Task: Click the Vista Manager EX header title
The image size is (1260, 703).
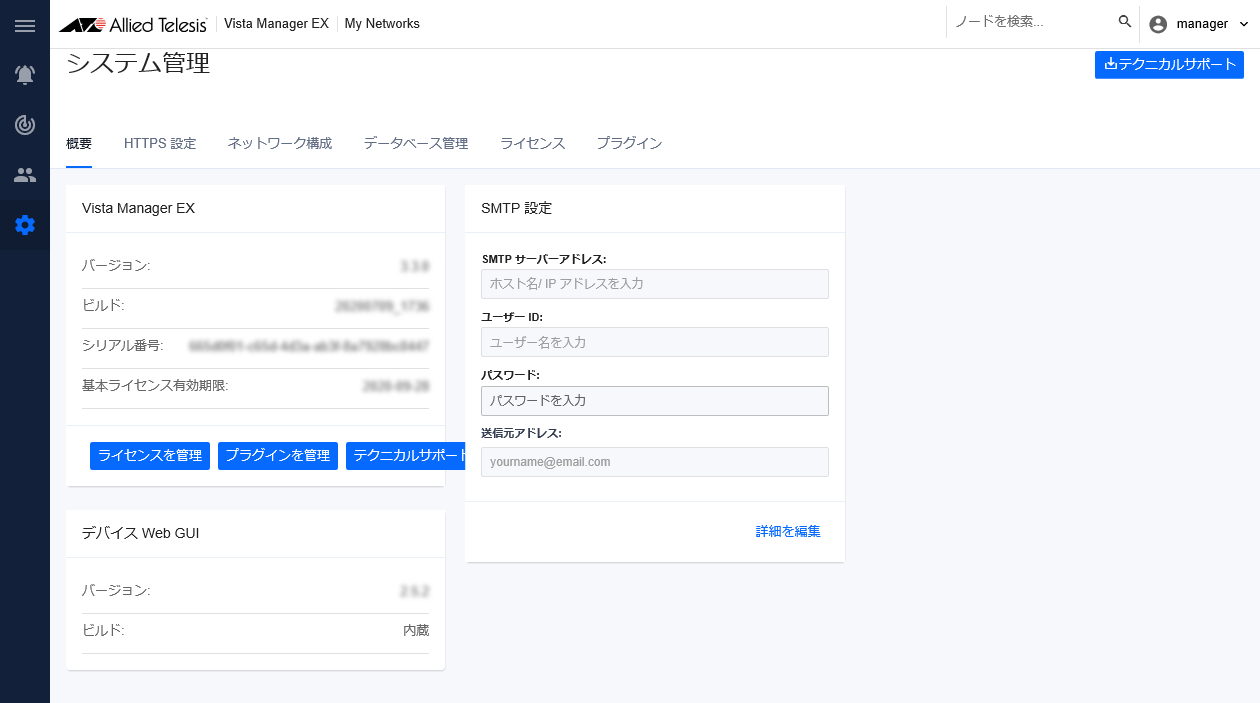Action: (x=276, y=24)
